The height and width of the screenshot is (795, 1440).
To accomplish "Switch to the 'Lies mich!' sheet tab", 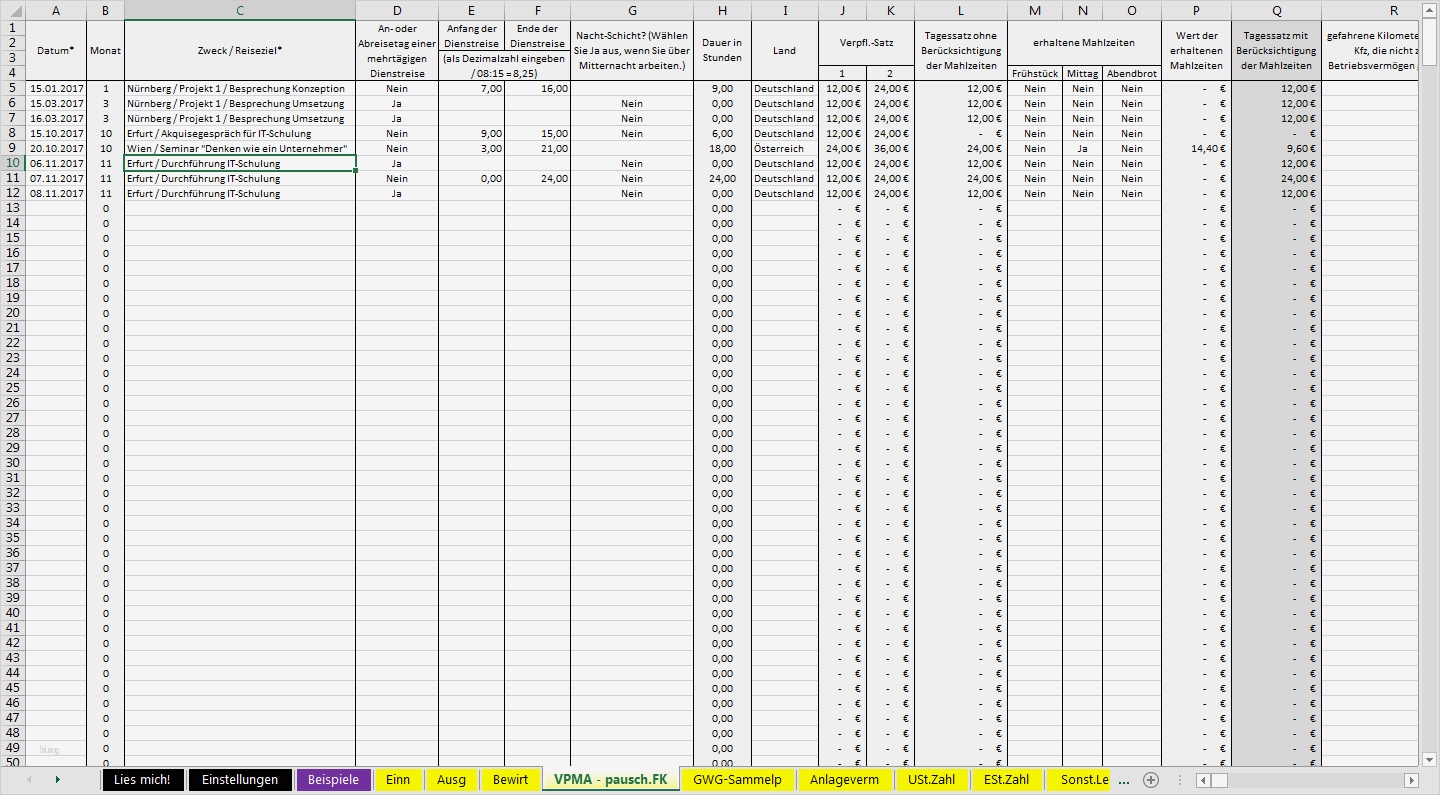I will [142, 779].
